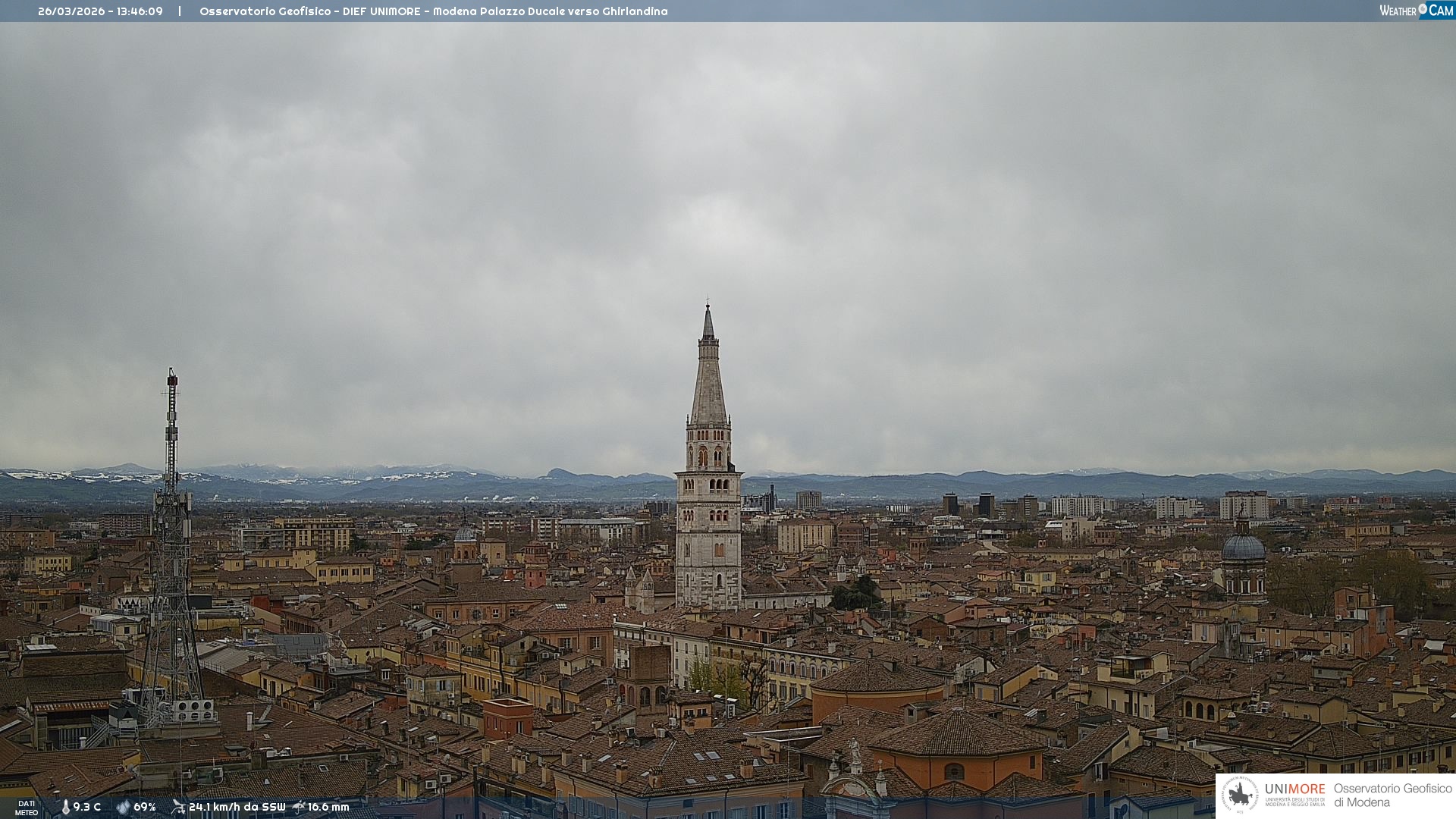The image size is (1456, 819).
Task: Click the wind anemometer icon
Action: 178,807
